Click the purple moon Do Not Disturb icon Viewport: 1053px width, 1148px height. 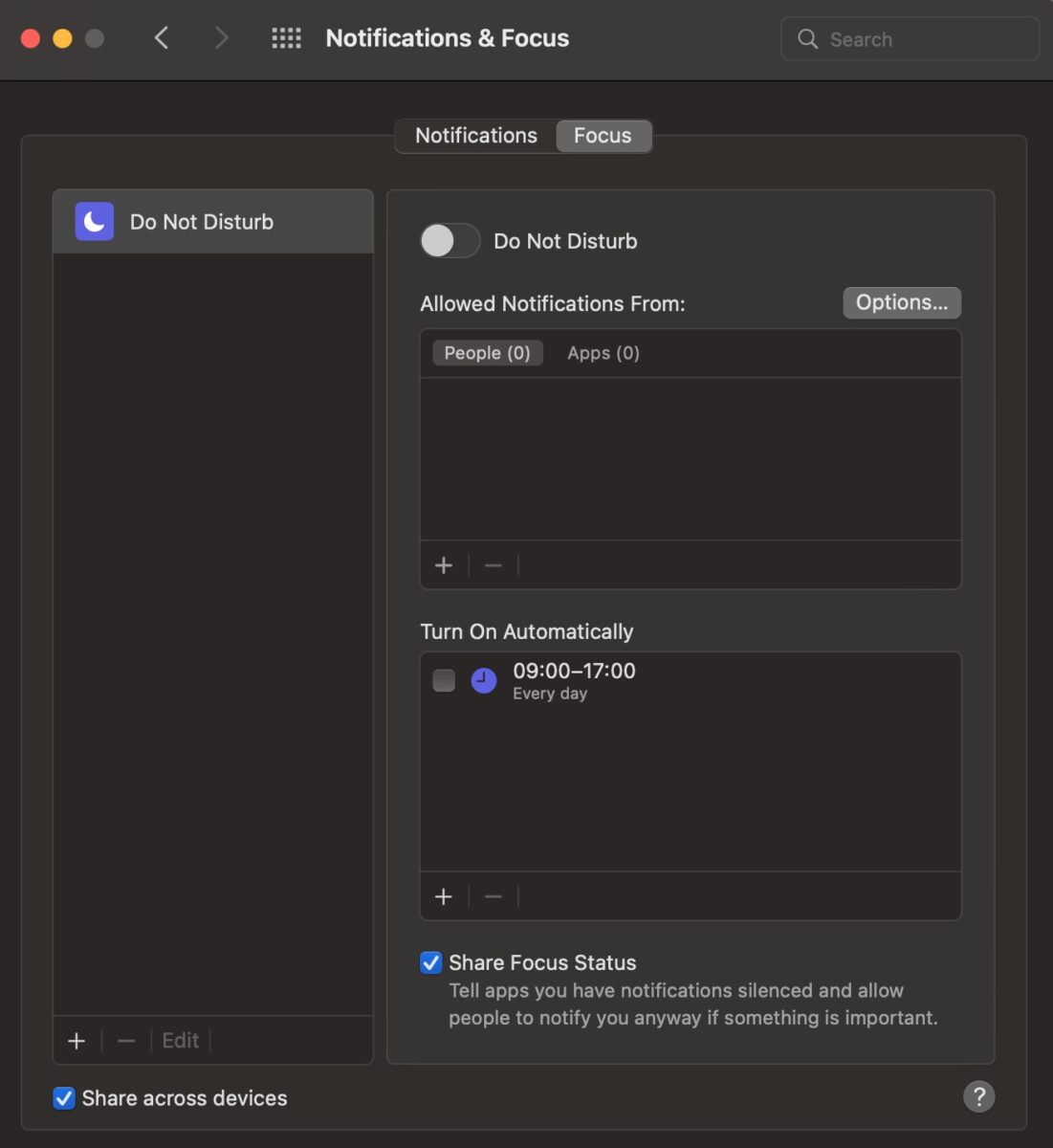95,222
